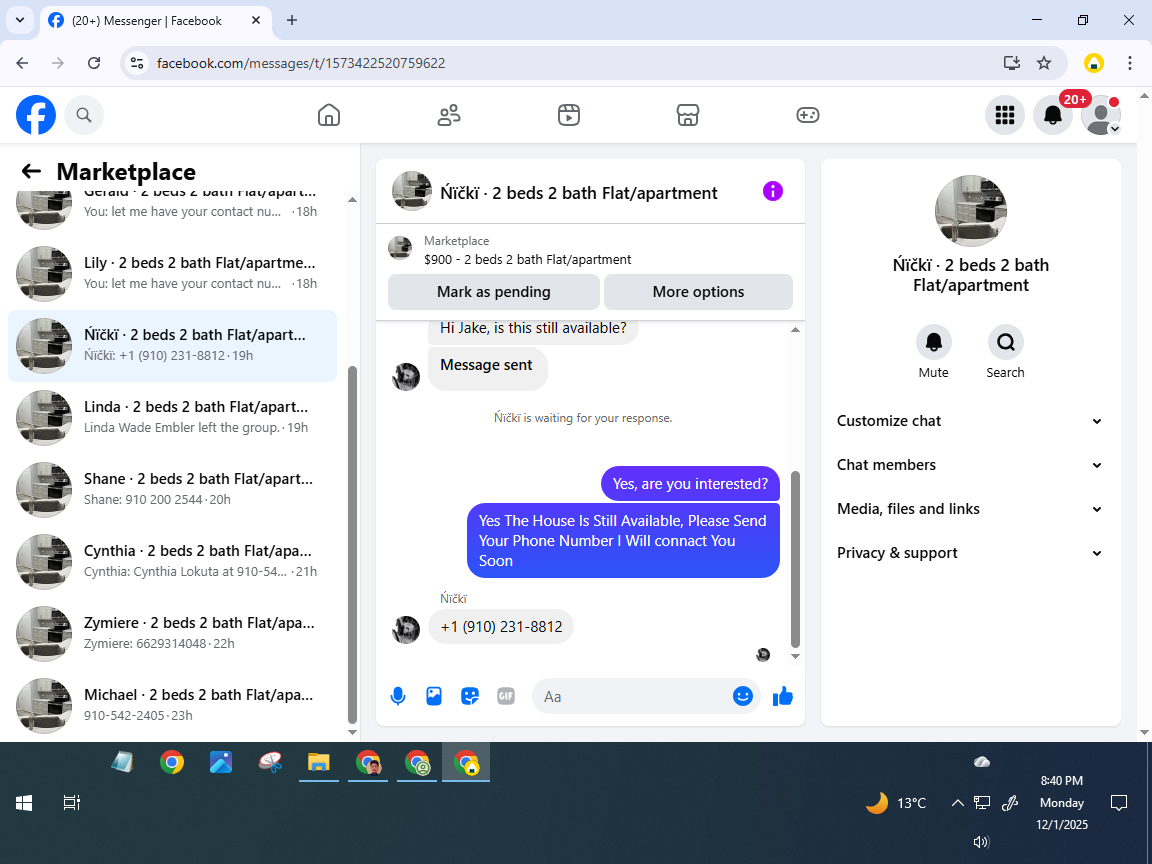The height and width of the screenshot is (864, 1152).
Task: Open the nine-dot Menu grid icon
Action: (x=1004, y=115)
